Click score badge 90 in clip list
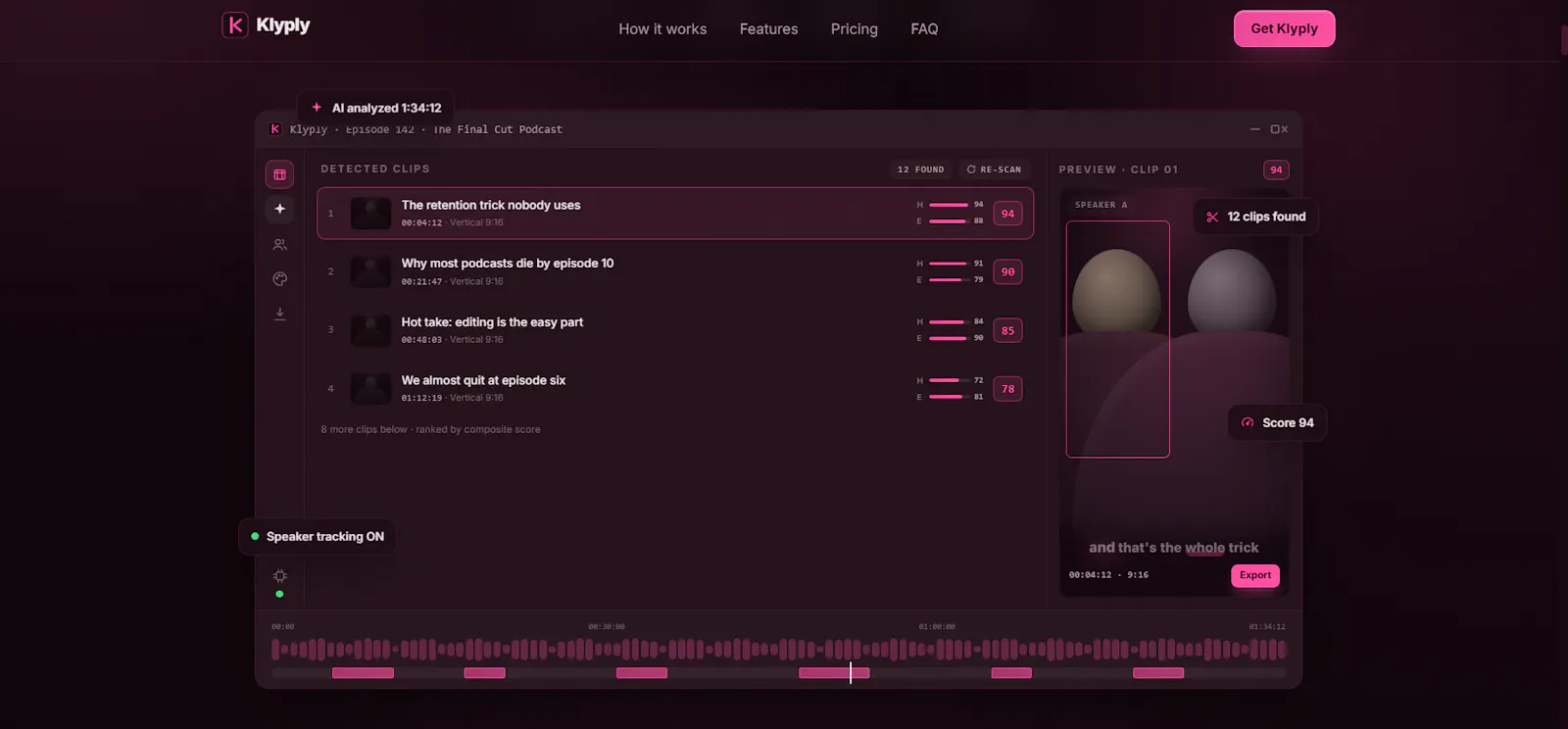Screen dimensions: 1568x729 [1007, 271]
